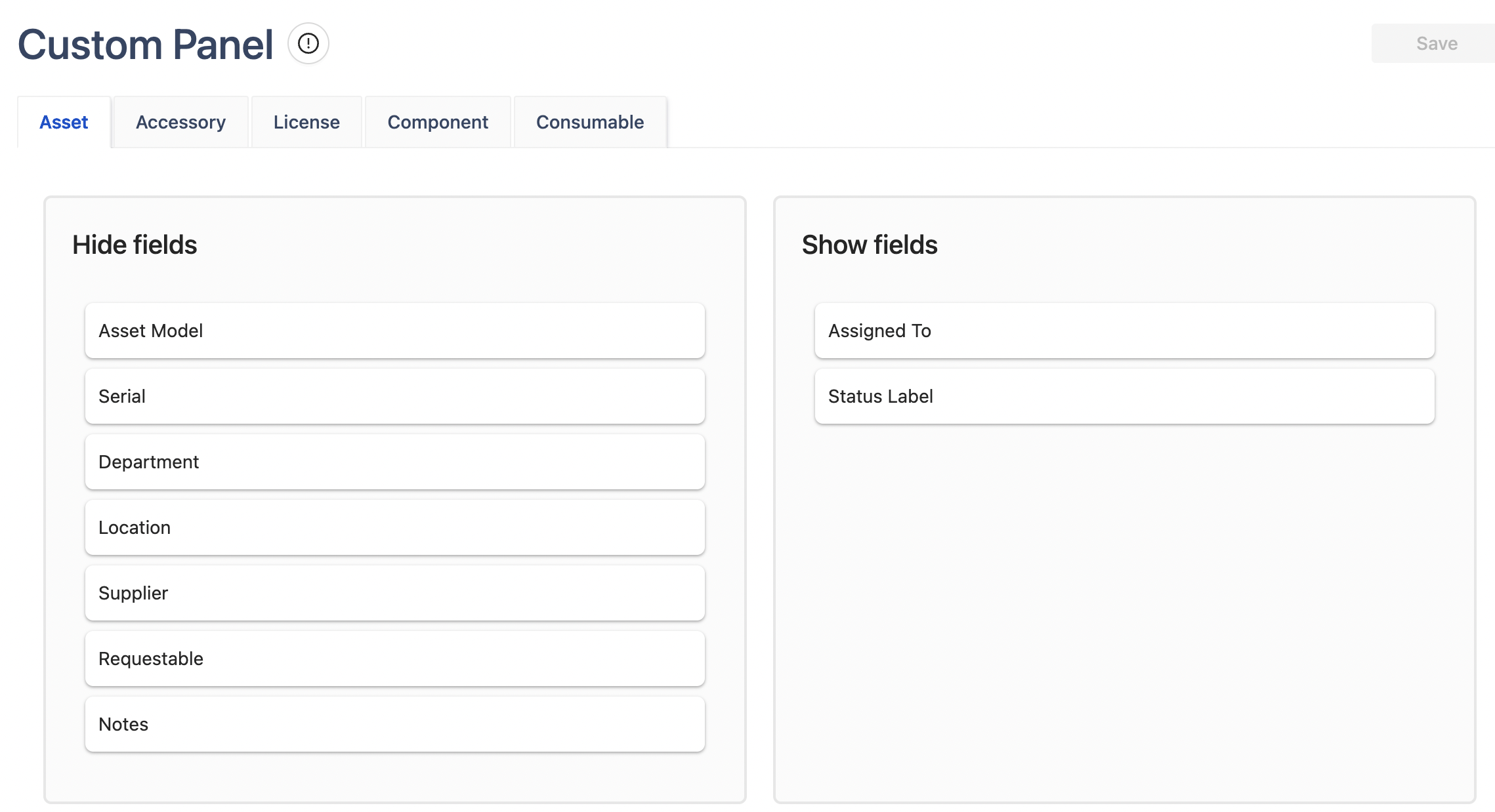Switch to the Consumable tab

590,122
